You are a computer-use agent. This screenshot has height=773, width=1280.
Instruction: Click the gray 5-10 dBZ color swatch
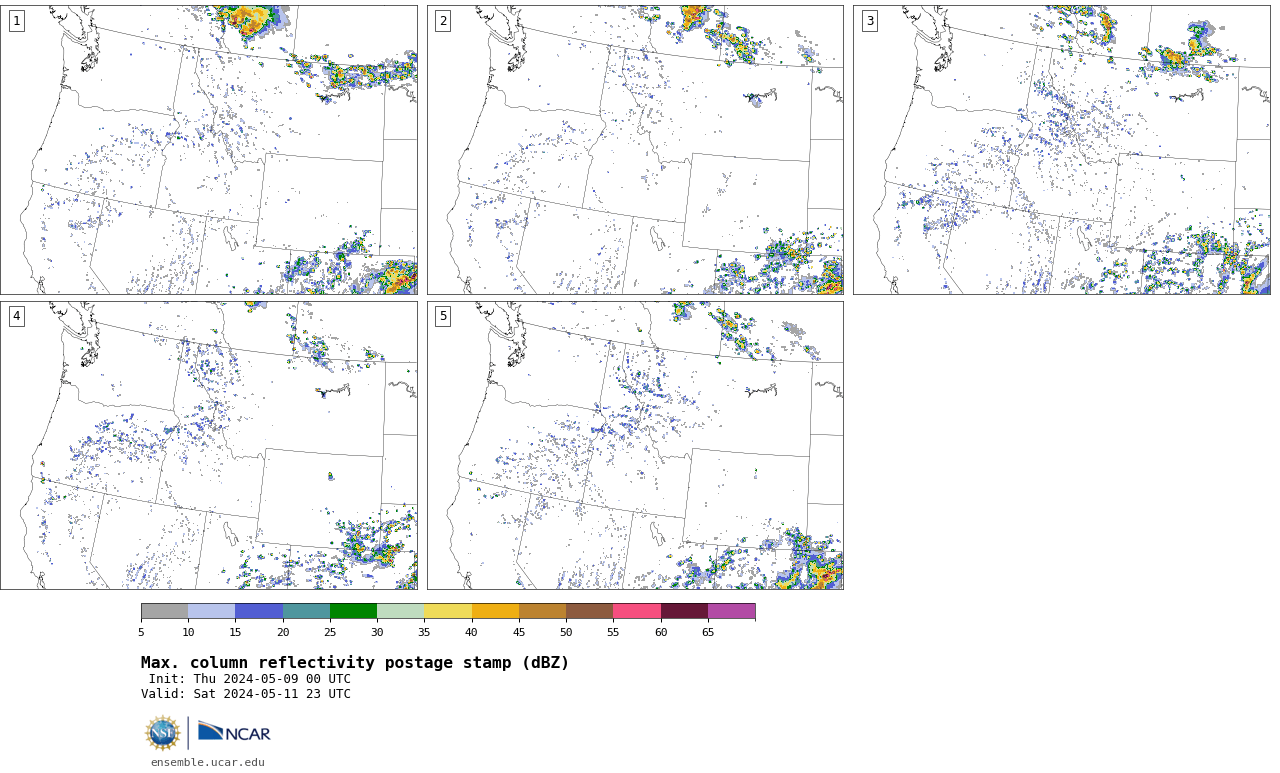pyautogui.click(x=164, y=611)
